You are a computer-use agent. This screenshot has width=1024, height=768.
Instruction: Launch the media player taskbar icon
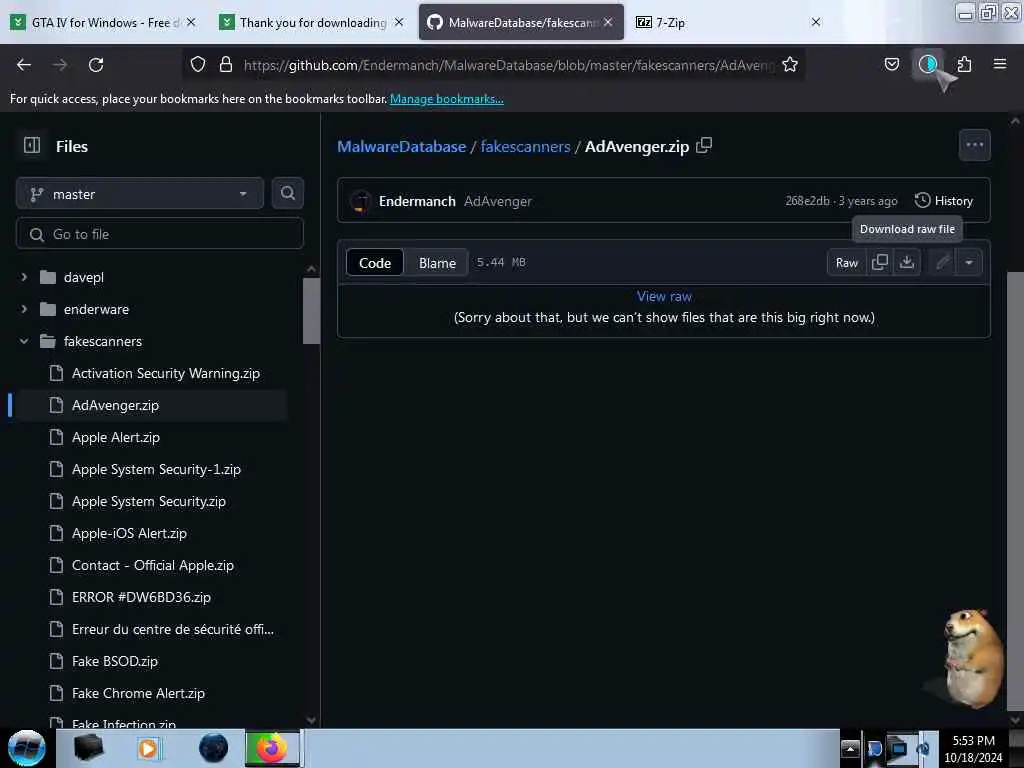[x=149, y=748]
